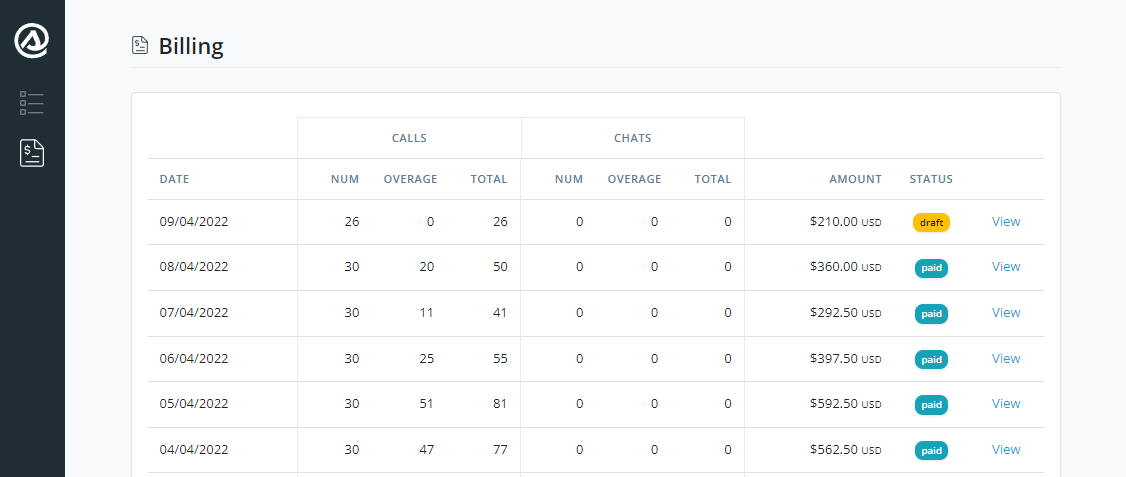Click calls total value 77
The height and width of the screenshot is (477, 1126).
click(x=500, y=450)
